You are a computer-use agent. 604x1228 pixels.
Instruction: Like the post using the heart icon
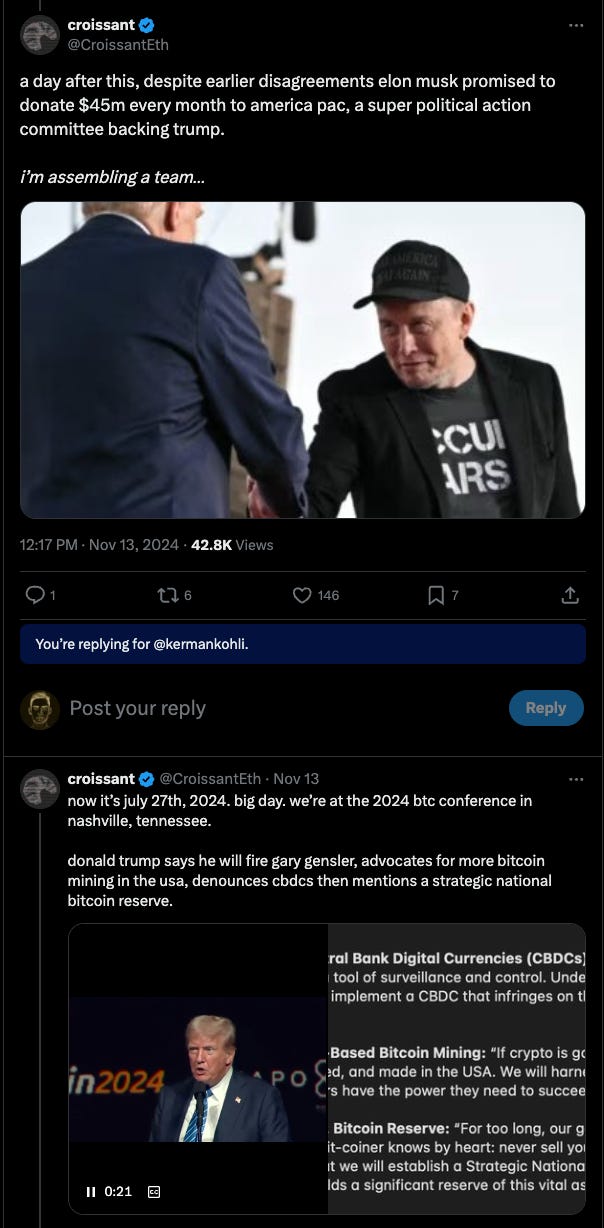tap(303, 595)
